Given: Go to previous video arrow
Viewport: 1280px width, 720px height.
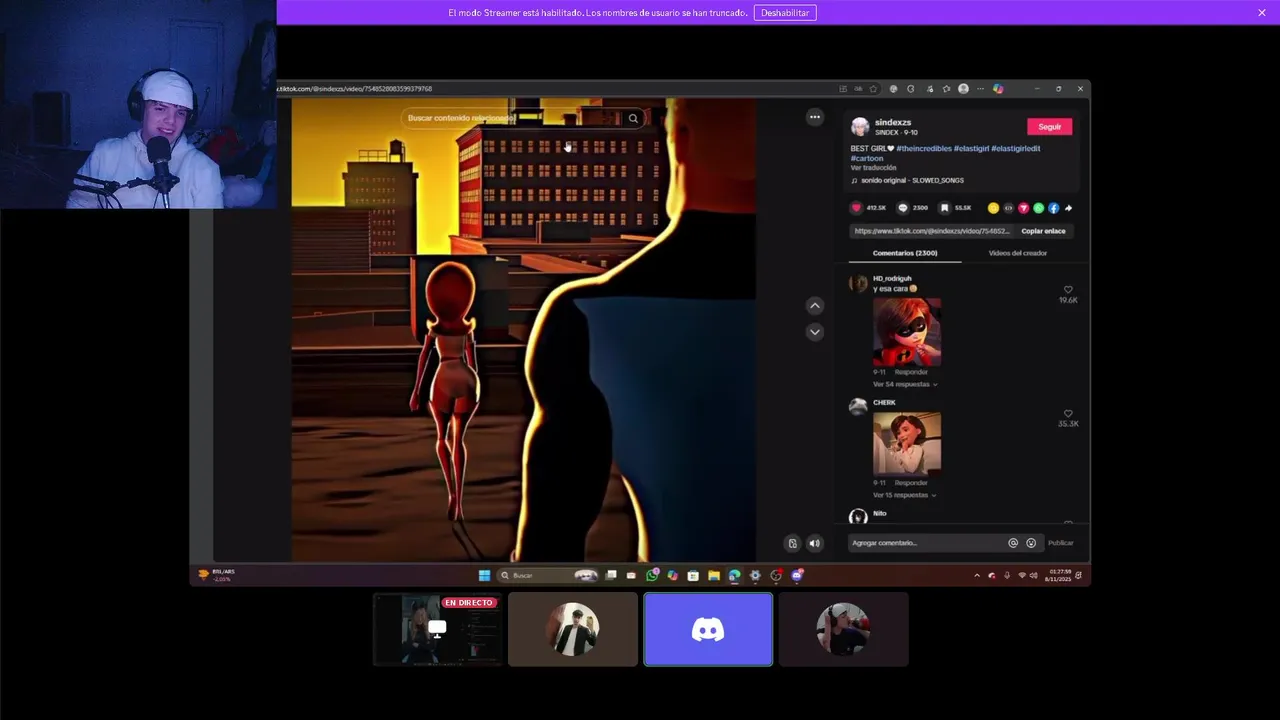Looking at the screenshot, I should 815,306.
